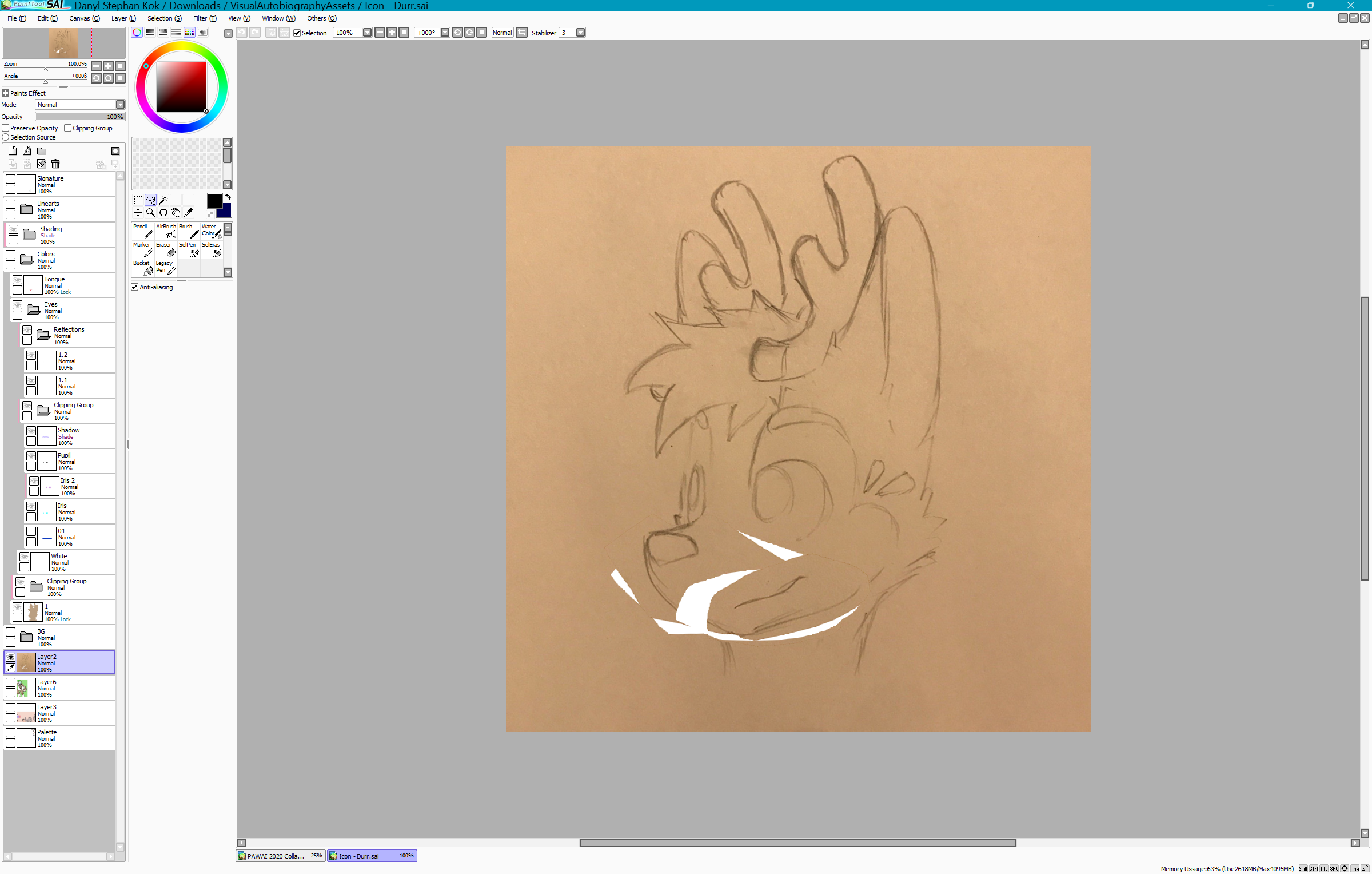Image resolution: width=1372 pixels, height=874 pixels.
Task: Clear the layer with the eraser icon
Action: (41, 164)
